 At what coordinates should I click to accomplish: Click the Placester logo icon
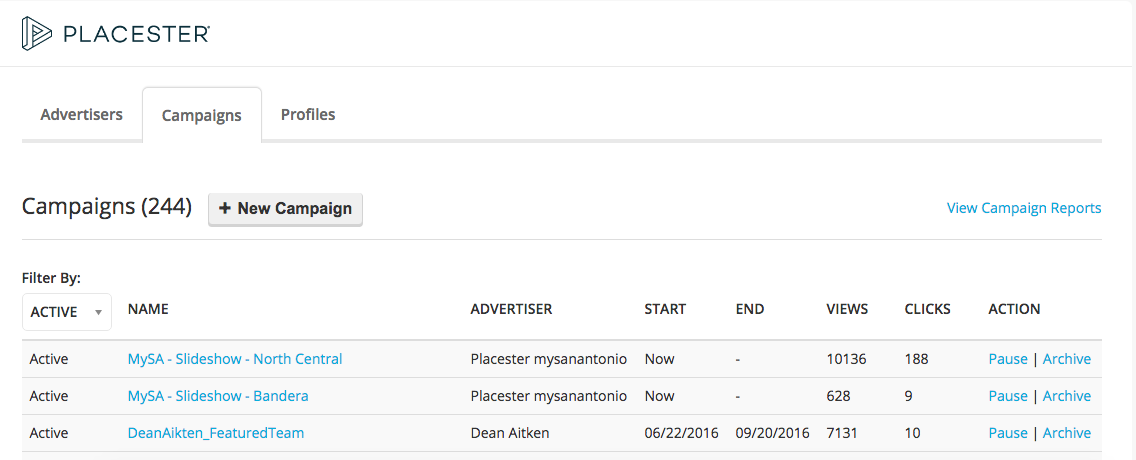[x=36, y=33]
